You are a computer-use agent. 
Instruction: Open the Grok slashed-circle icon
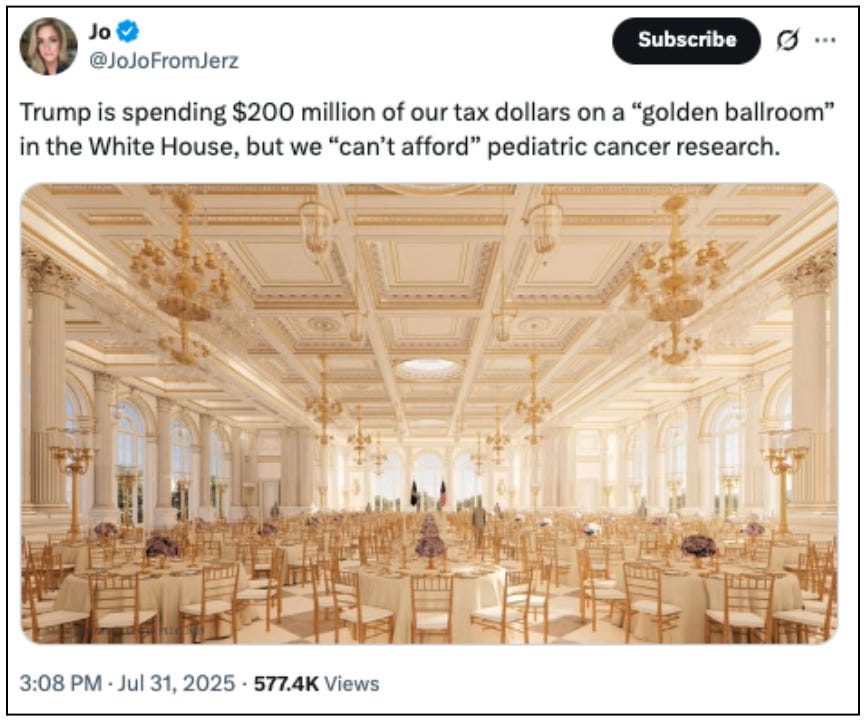click(x=788, y=40)
